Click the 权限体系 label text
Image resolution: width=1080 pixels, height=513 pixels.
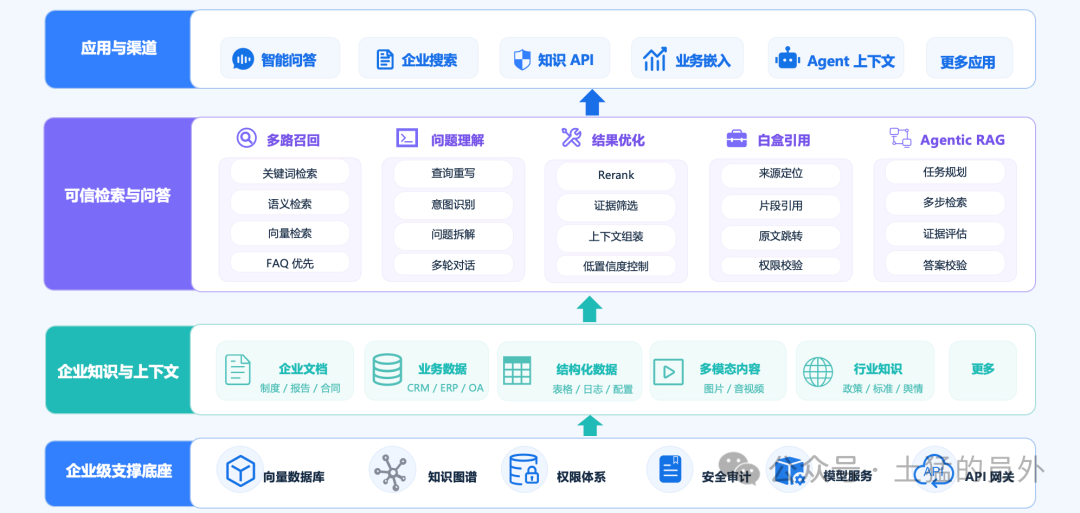pyautogui.click(x=581, y=477)
